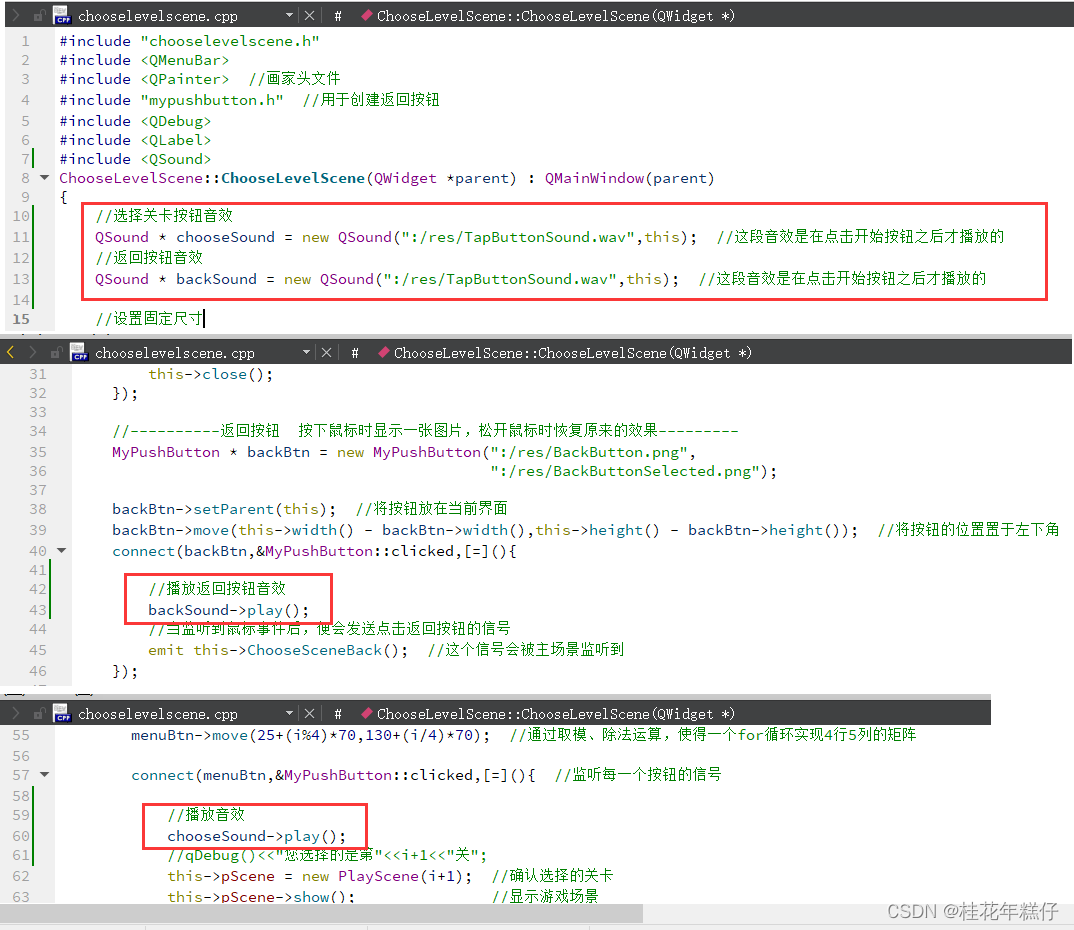Image resolution: width=1074 pixels, height=930 pixels.
Task: Click line number 60 in the gutter
Action: pyautogui.click(x=21, y=835)
